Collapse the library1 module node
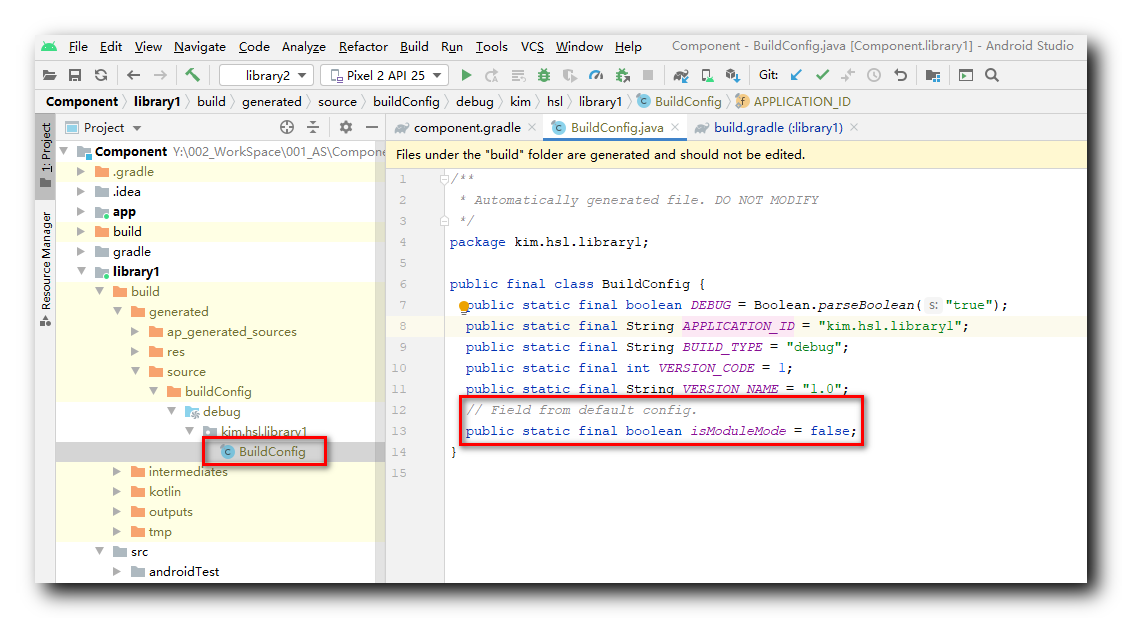Viewport: 1122px width, 618px height. [x=81, y=272]
